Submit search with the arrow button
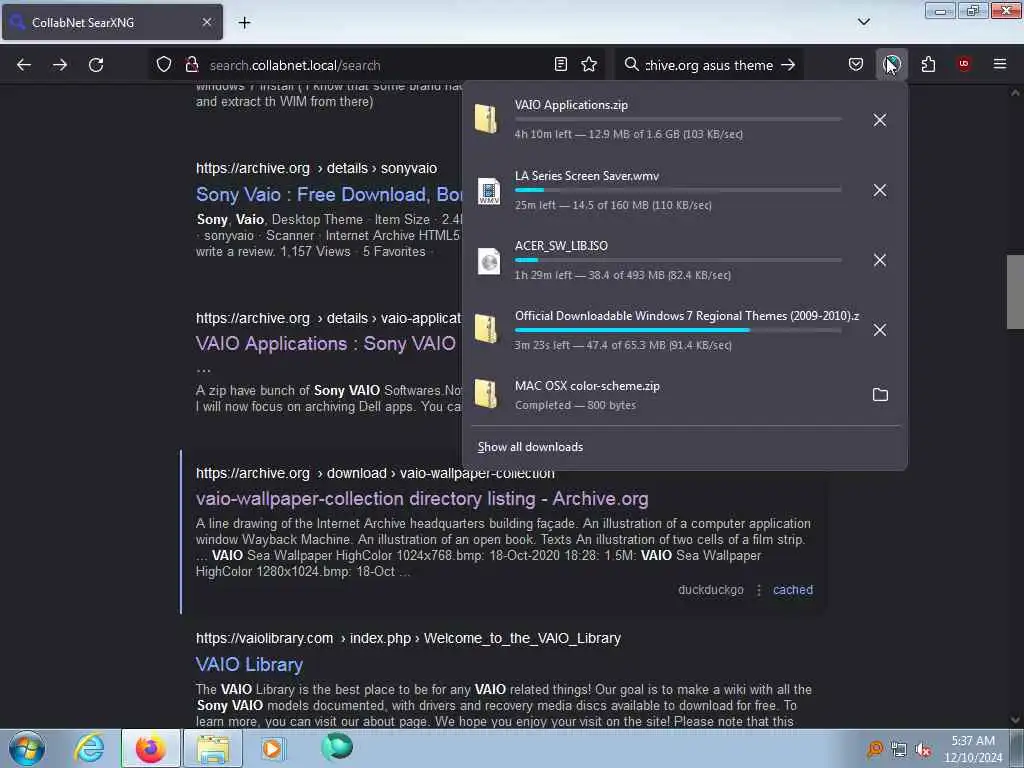1024x768 pixels. 788,65
